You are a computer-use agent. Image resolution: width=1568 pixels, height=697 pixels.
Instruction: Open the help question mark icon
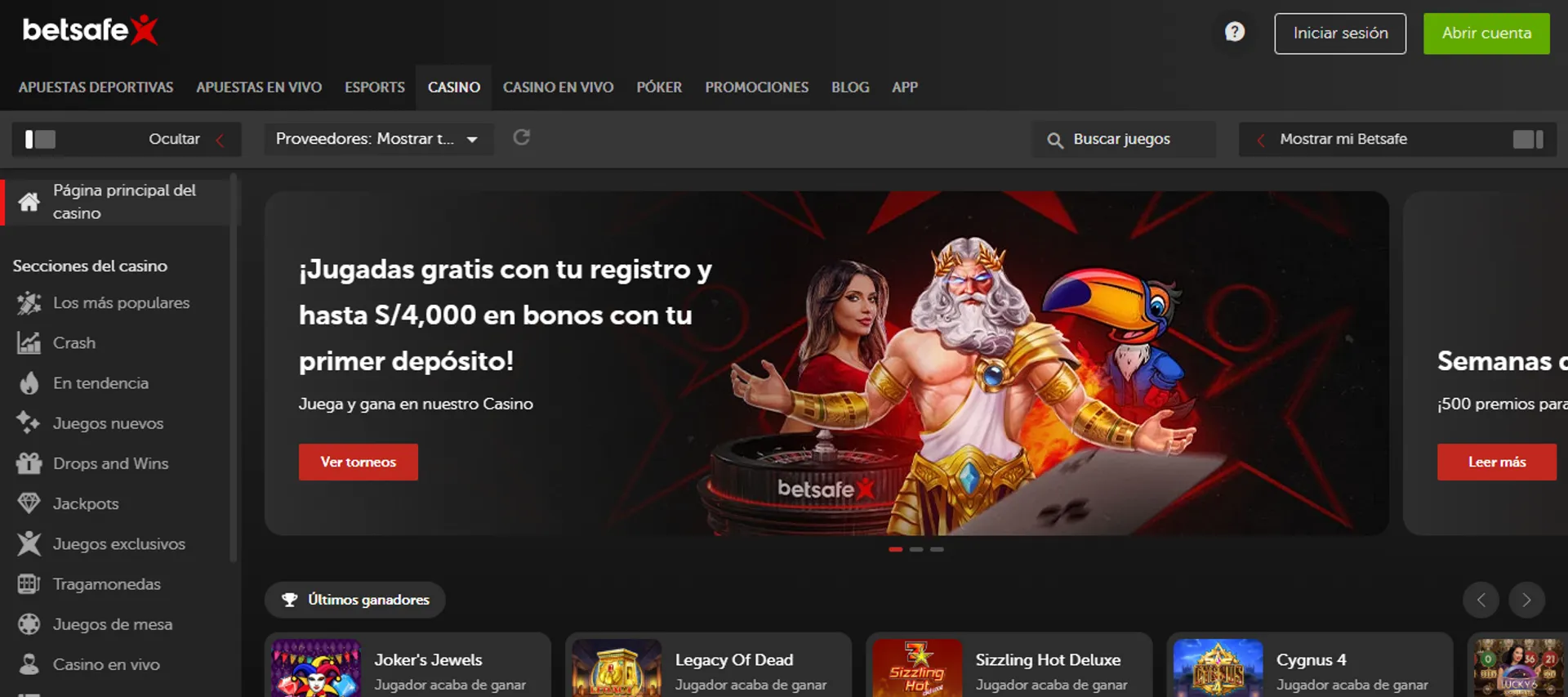1235,32
